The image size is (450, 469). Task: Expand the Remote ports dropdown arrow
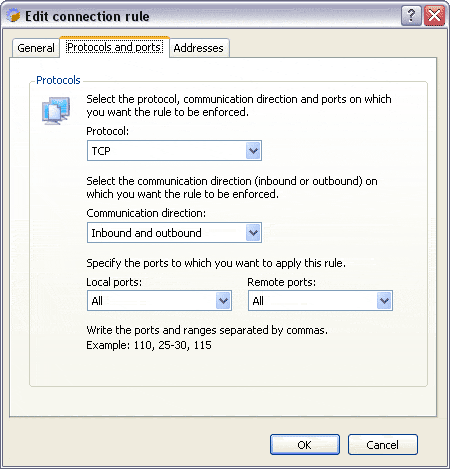[x=384, y=301]
